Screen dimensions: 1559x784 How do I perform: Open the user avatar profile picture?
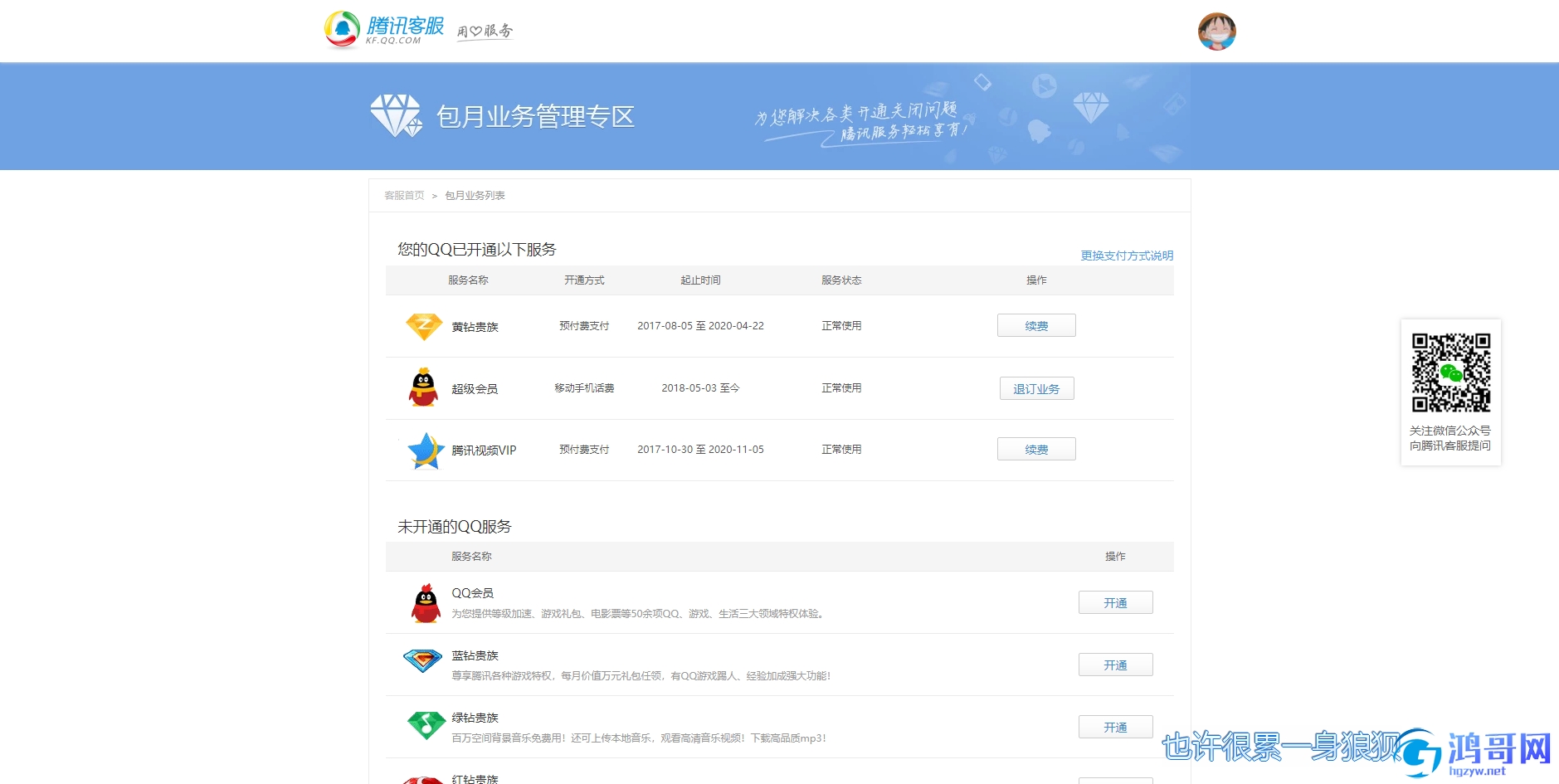tap(1217, 32)
